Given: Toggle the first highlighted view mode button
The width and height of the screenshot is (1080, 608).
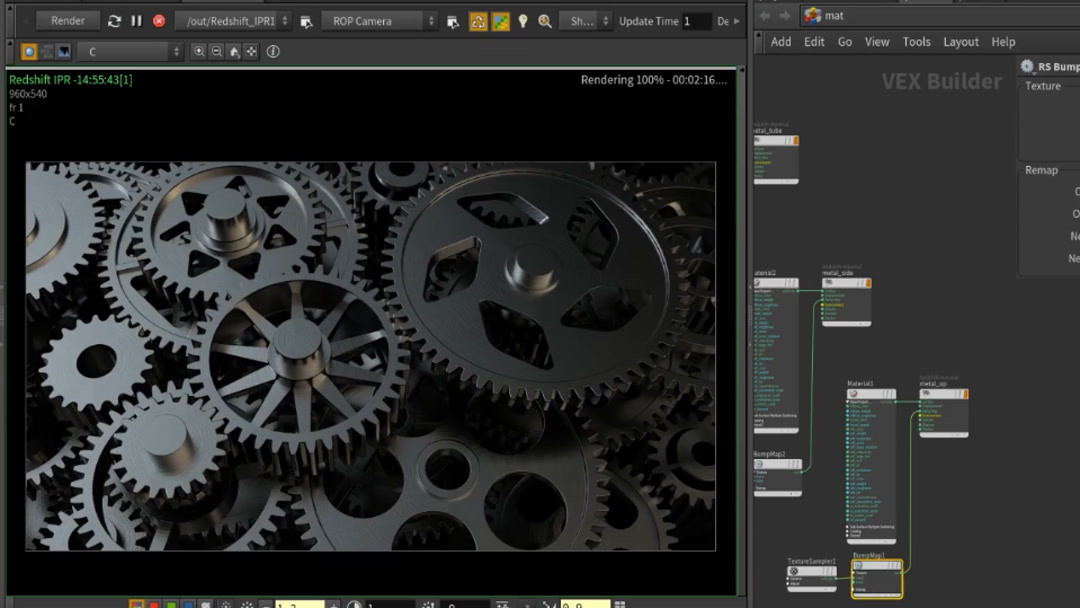Looking at the screenshot, I should tap(29, 52).
